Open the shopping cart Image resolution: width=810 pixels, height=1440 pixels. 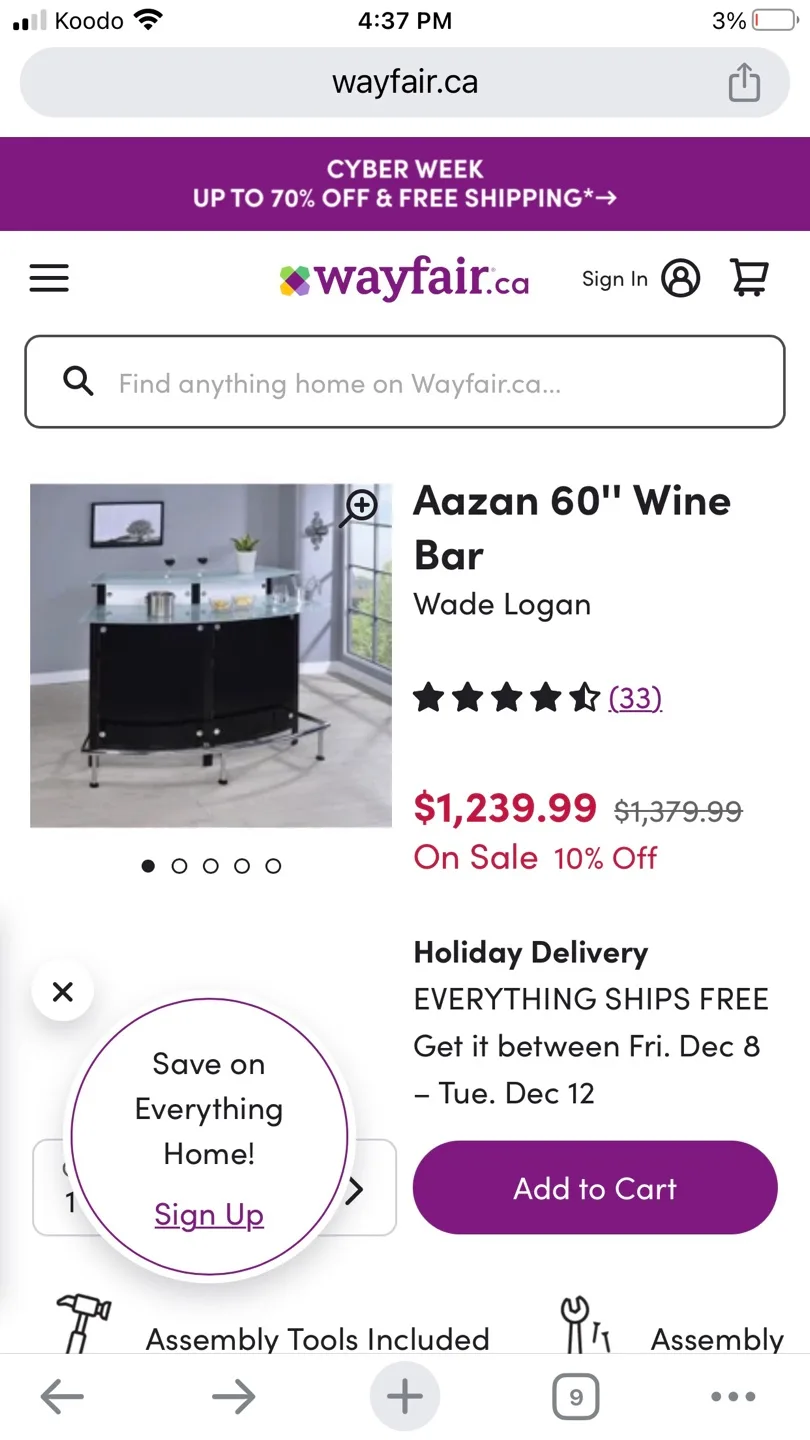[749, 278]
